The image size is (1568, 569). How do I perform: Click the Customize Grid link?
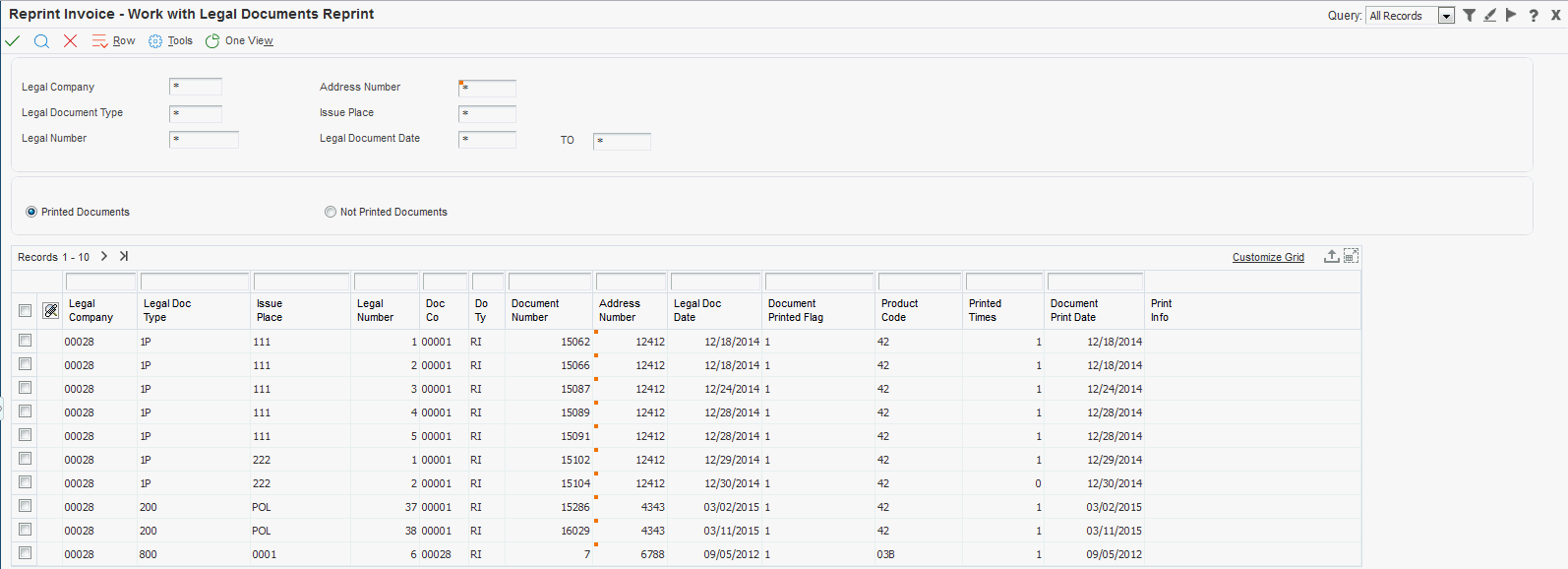point(1268,257)
